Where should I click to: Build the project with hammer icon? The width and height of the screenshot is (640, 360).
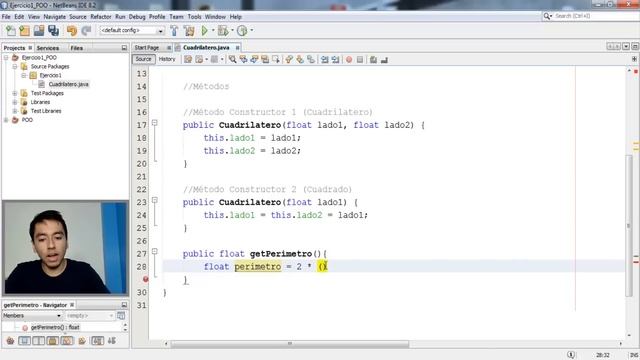click(x=174, y=31)
